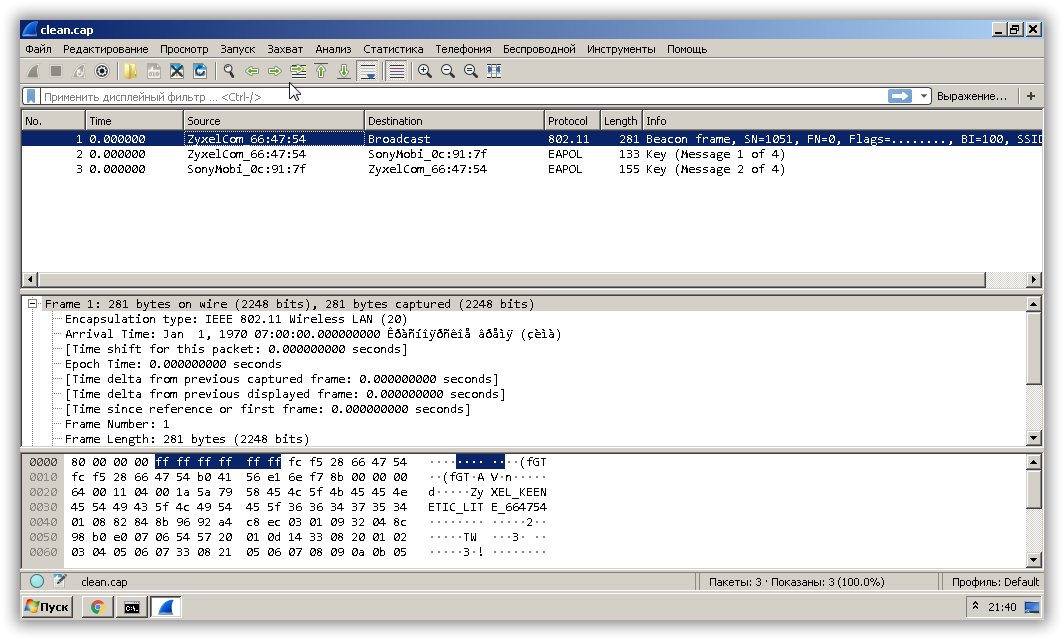Image resolution: width=1064 pixels, height=640 pixels.
Task: Click into the display filter field
Action: (x=450, y=97)
